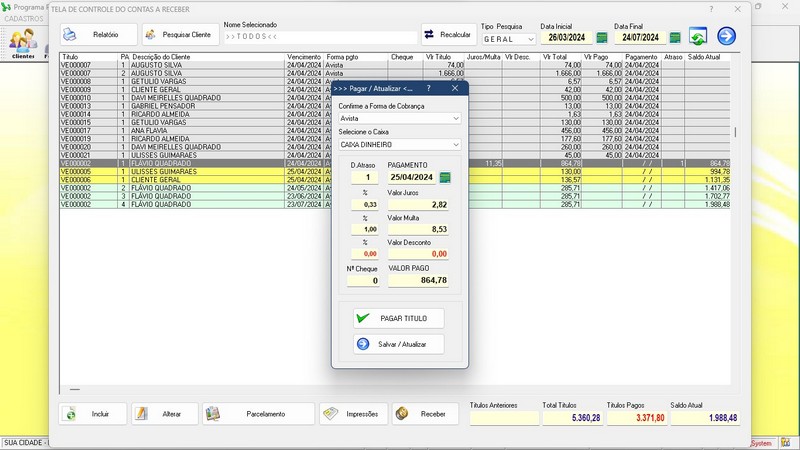Click Salvar / Atualizar button
800x450 pixels.
click(399, 344)
